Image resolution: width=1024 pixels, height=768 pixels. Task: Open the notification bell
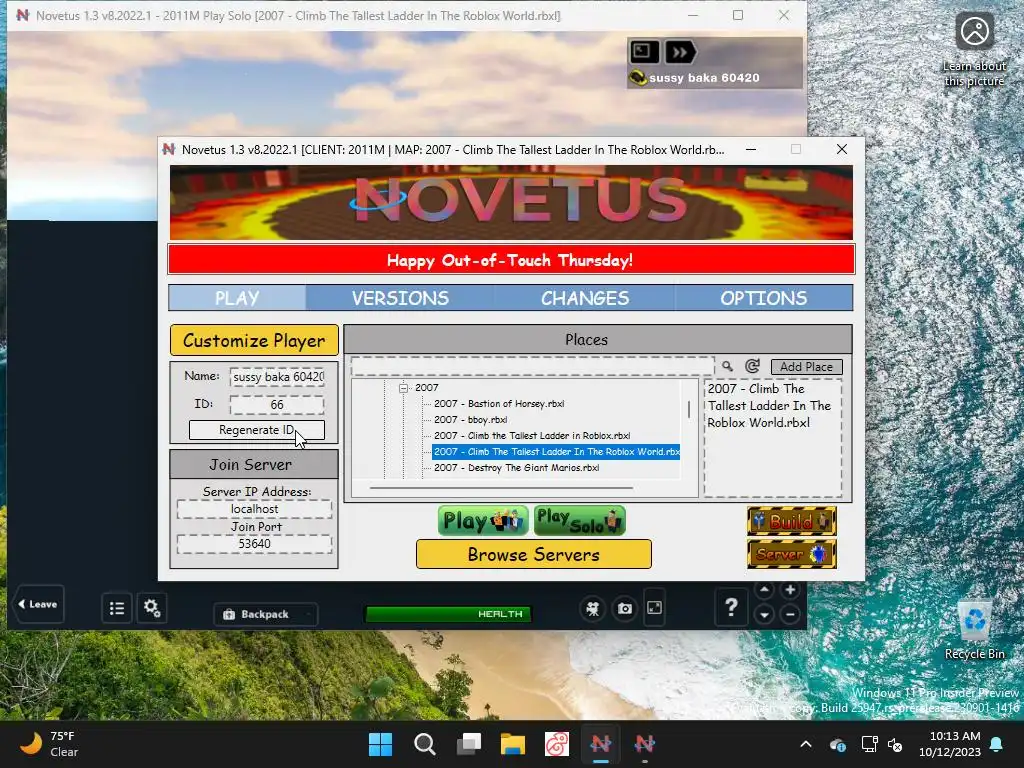[x=997, y=744]
